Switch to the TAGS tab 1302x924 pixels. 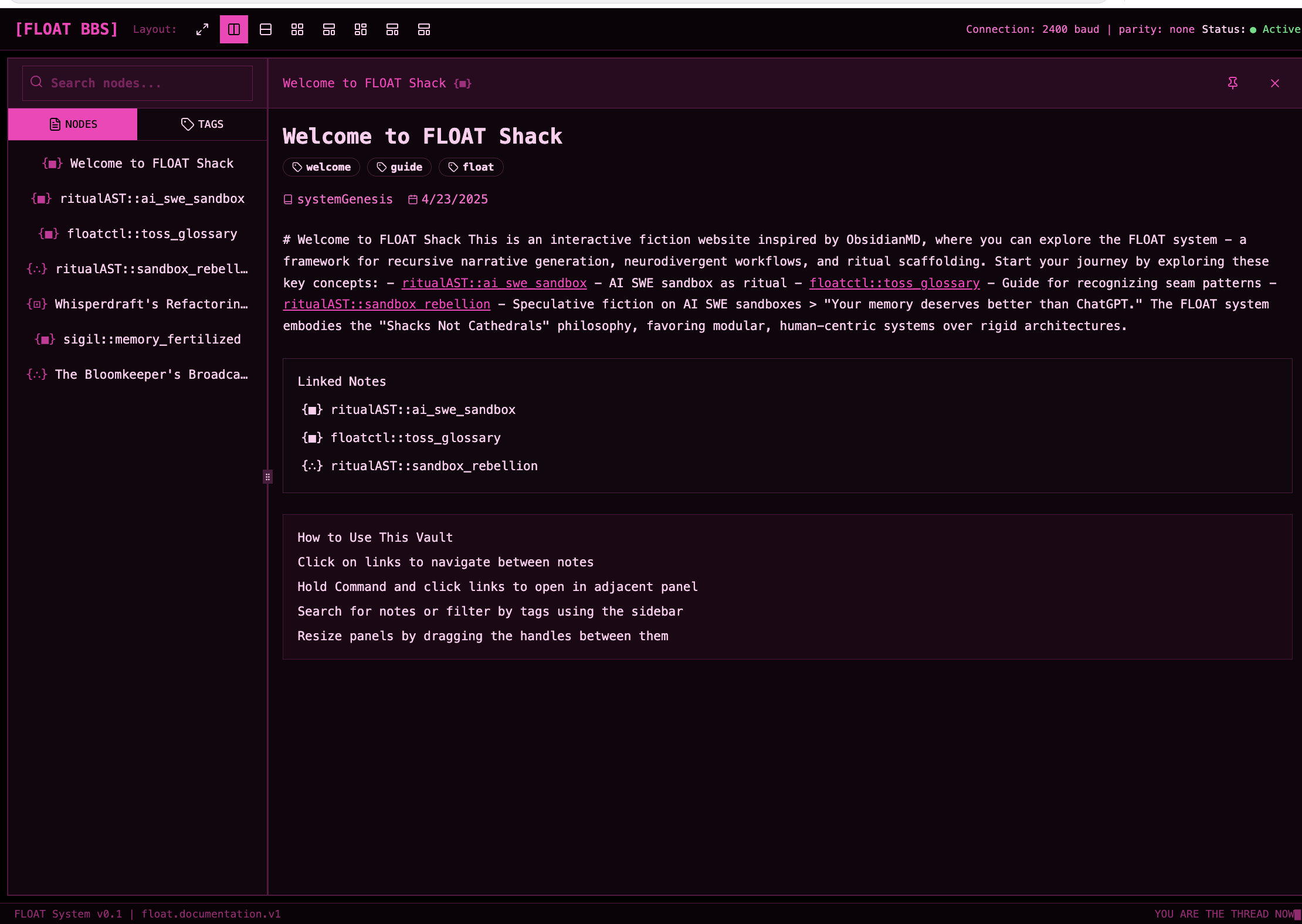tap(202, 124)
